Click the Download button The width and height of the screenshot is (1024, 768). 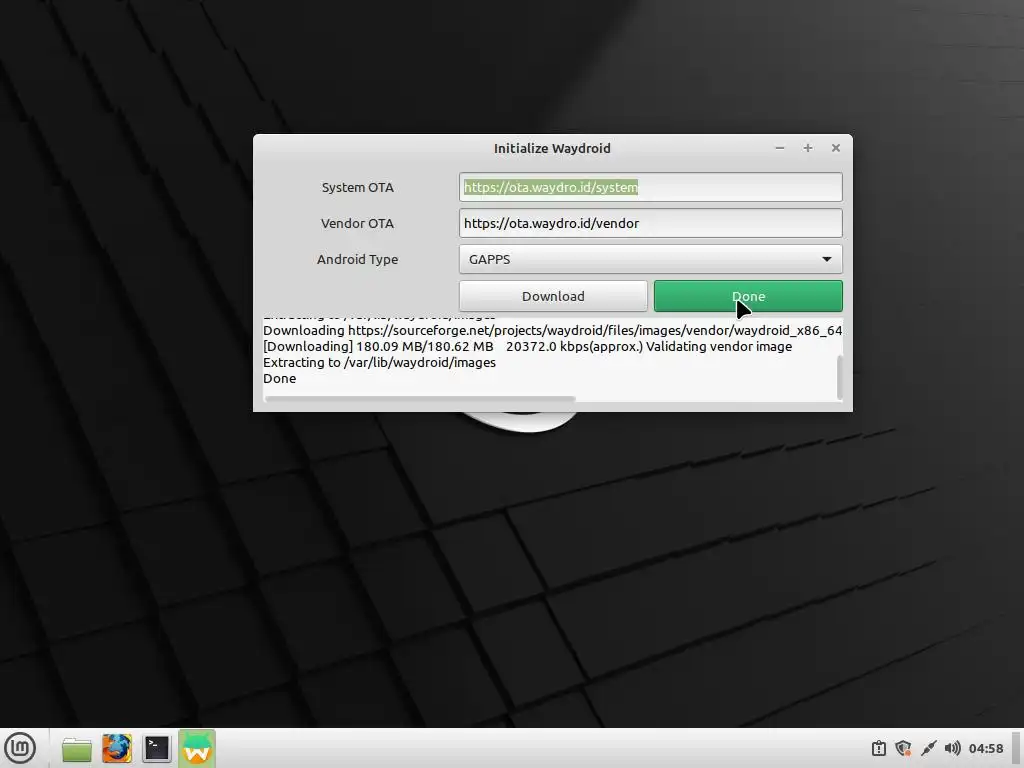[x=553, y=296]
